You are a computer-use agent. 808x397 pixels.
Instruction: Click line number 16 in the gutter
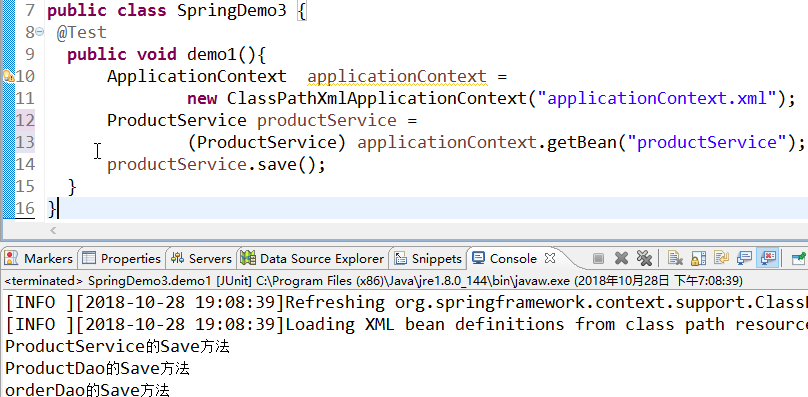pos(25,208)
